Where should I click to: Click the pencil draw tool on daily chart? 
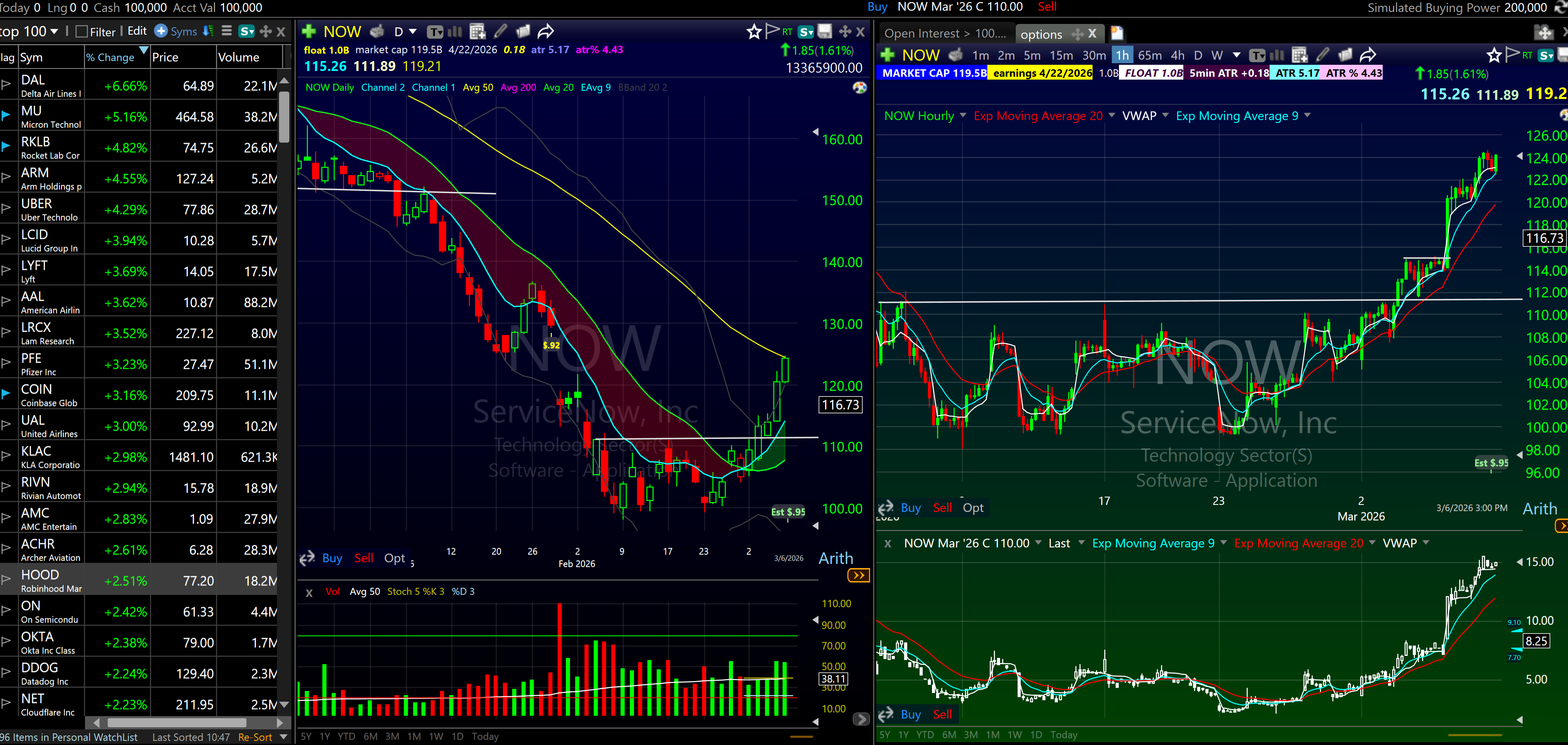click(500, 31)
